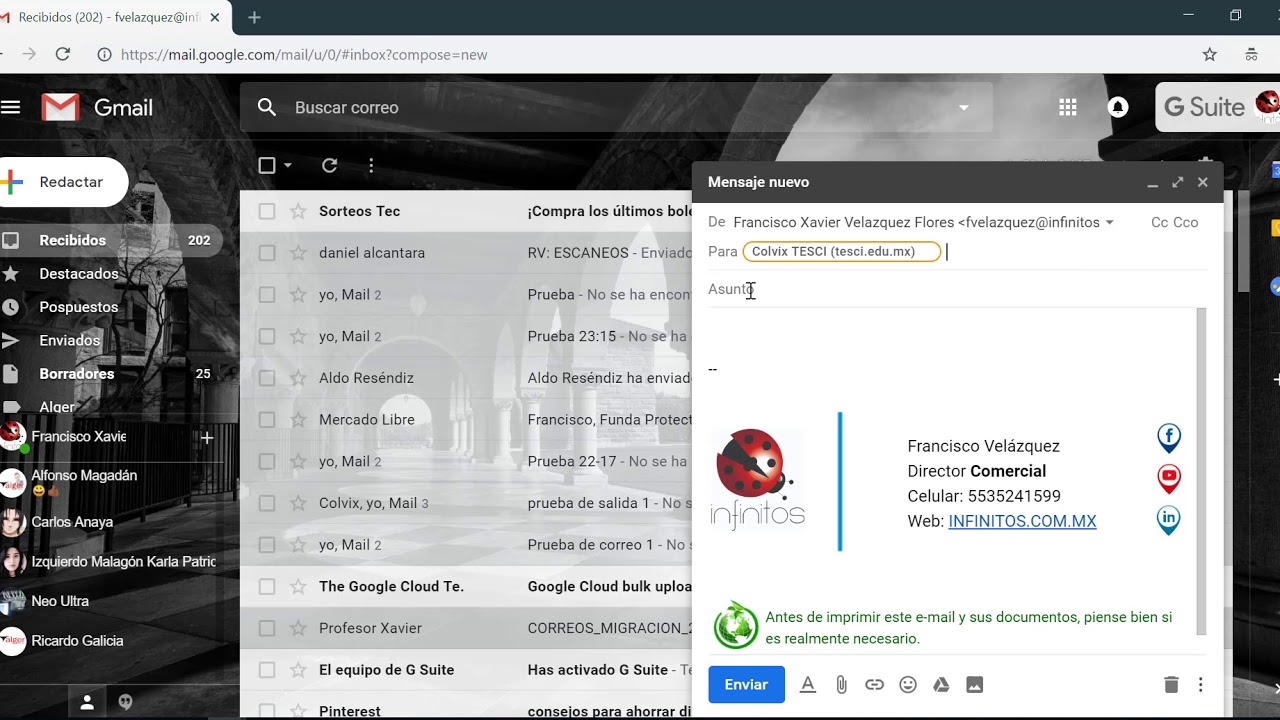This screenshot has height=720, width=1280.
Task: Open the Facebook icon in signature
Action: coord(1168,438)
